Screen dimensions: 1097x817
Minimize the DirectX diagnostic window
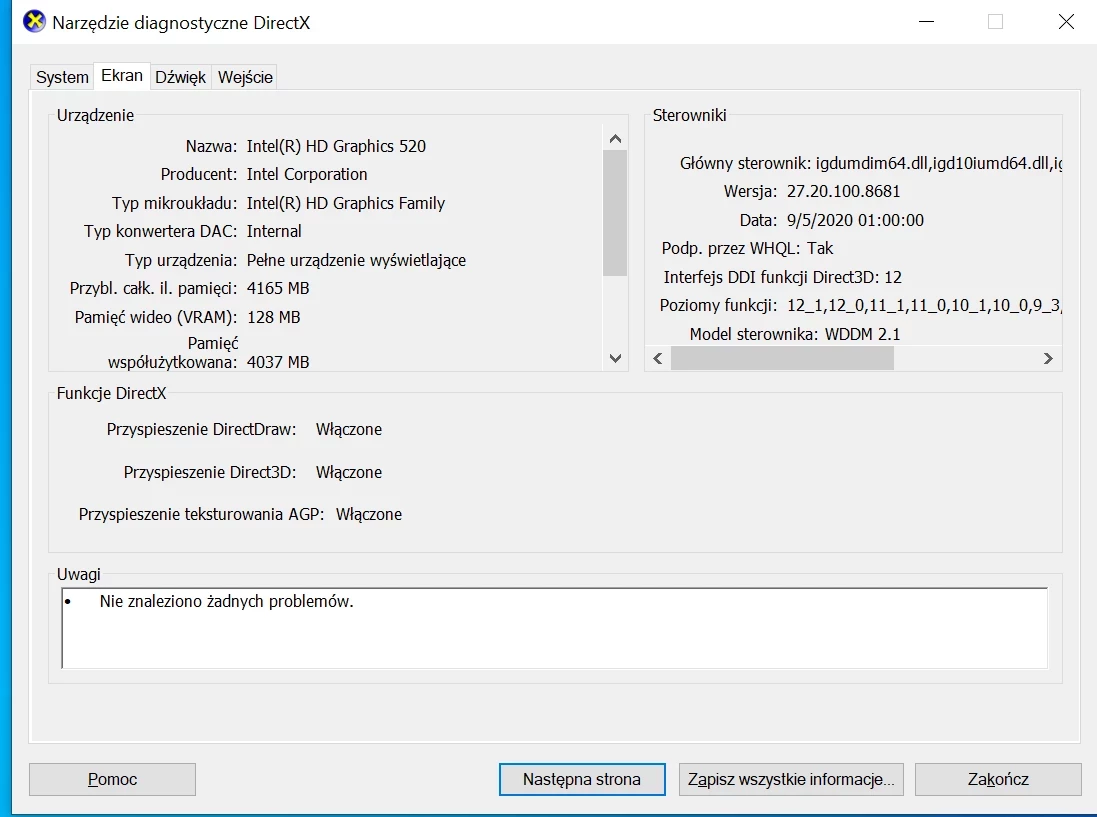click(x=927, y=22)
